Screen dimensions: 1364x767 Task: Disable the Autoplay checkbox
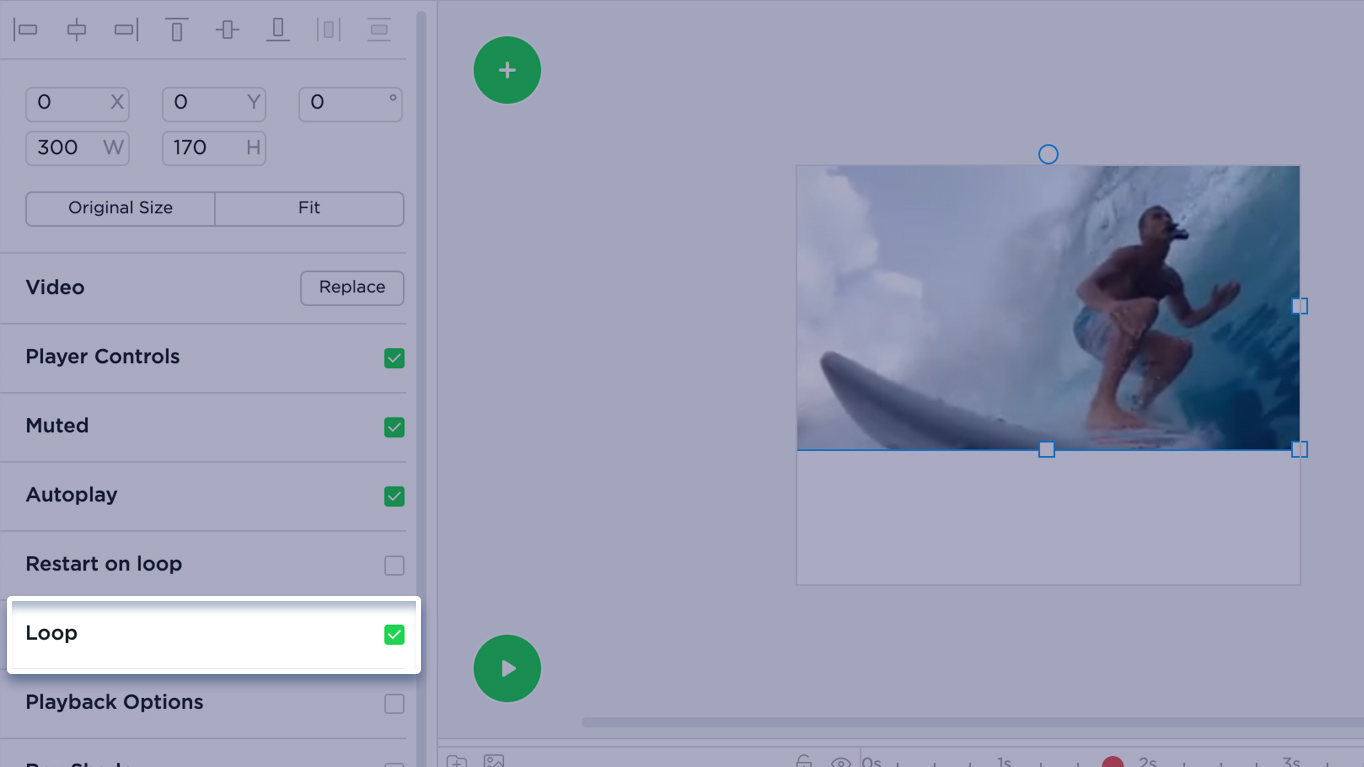[x=394, y=496]
